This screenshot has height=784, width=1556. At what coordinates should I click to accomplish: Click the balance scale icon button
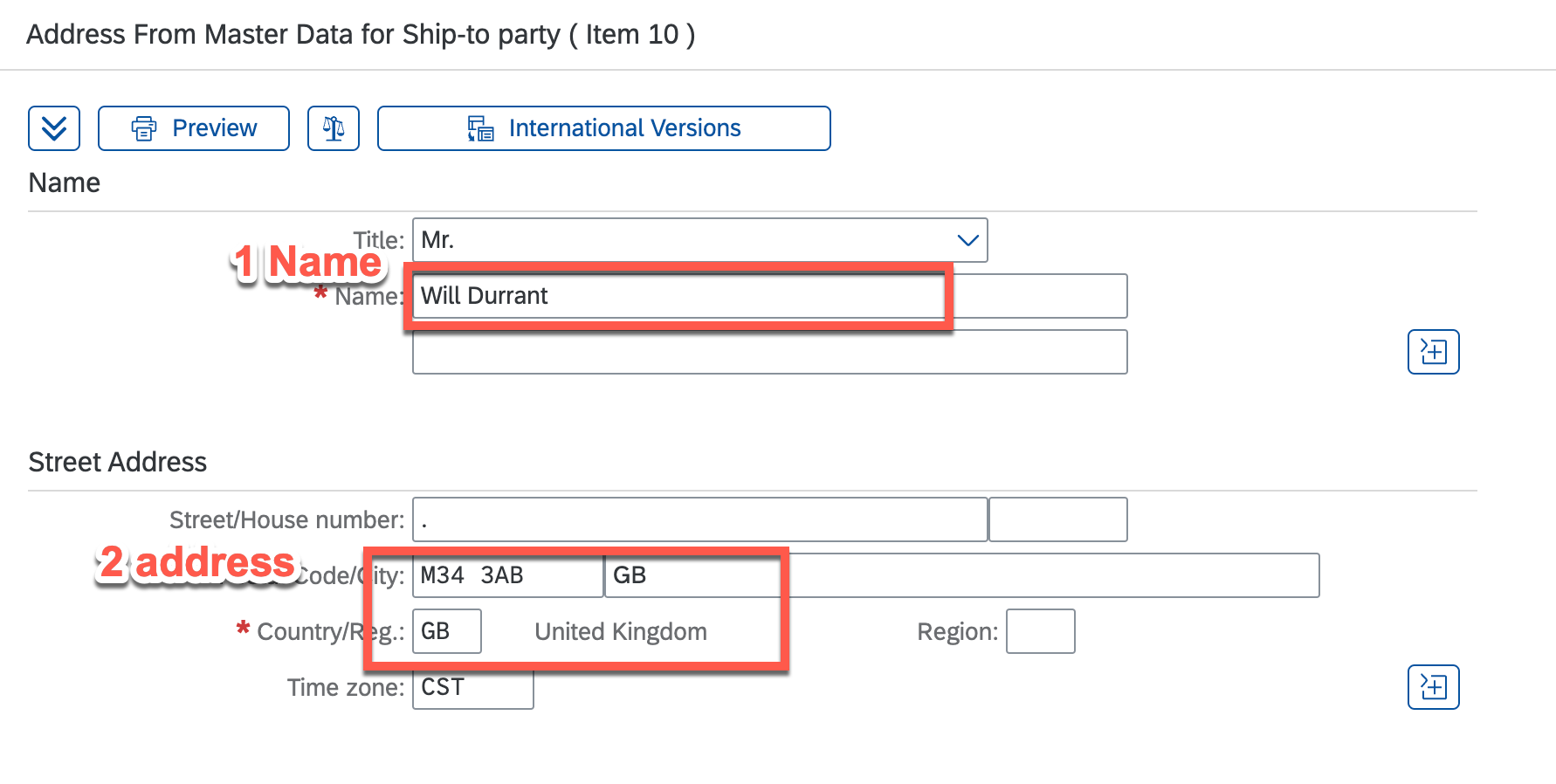pos(334,128)
